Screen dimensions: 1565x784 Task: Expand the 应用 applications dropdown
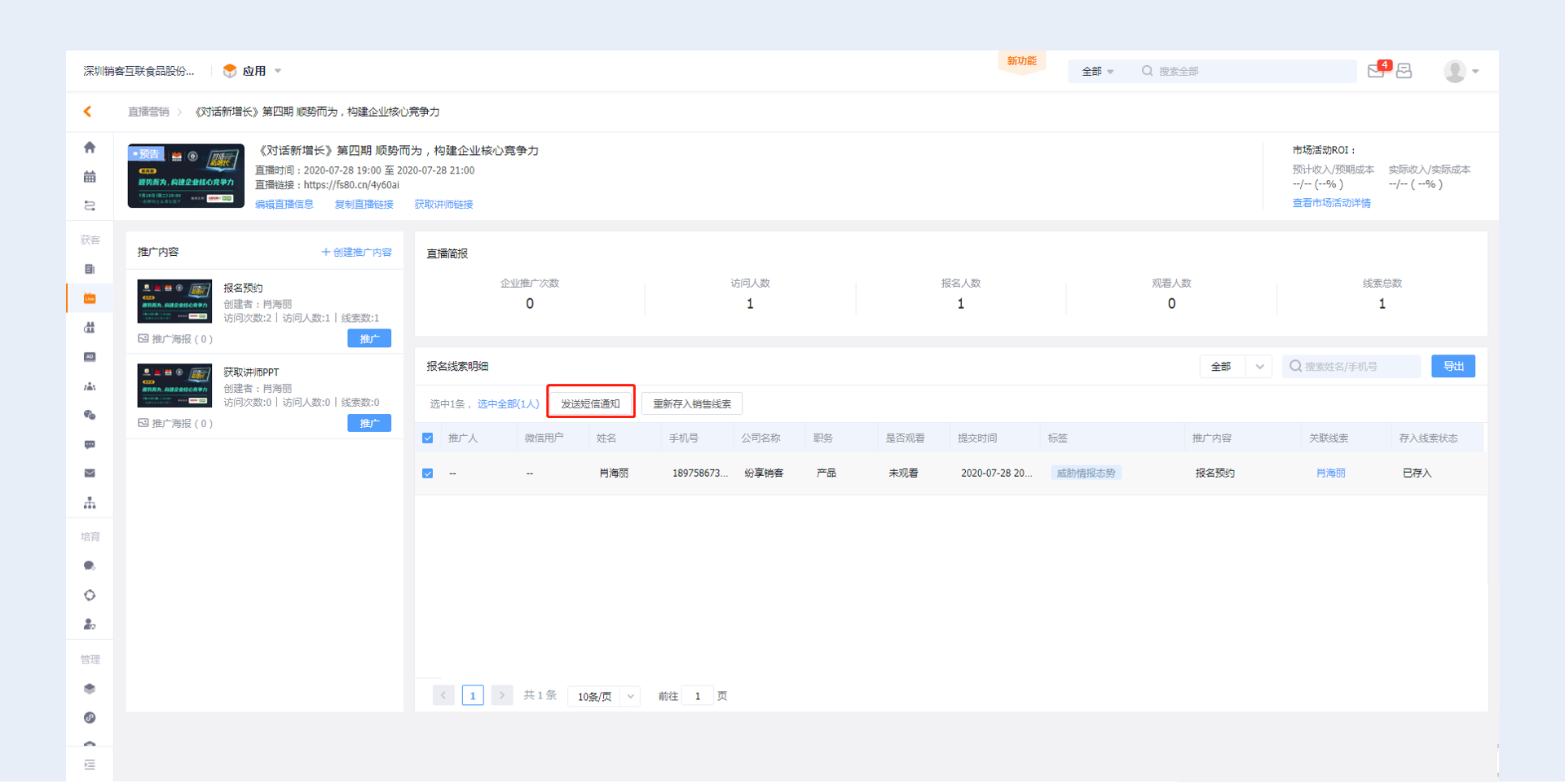tap(278, 71)
